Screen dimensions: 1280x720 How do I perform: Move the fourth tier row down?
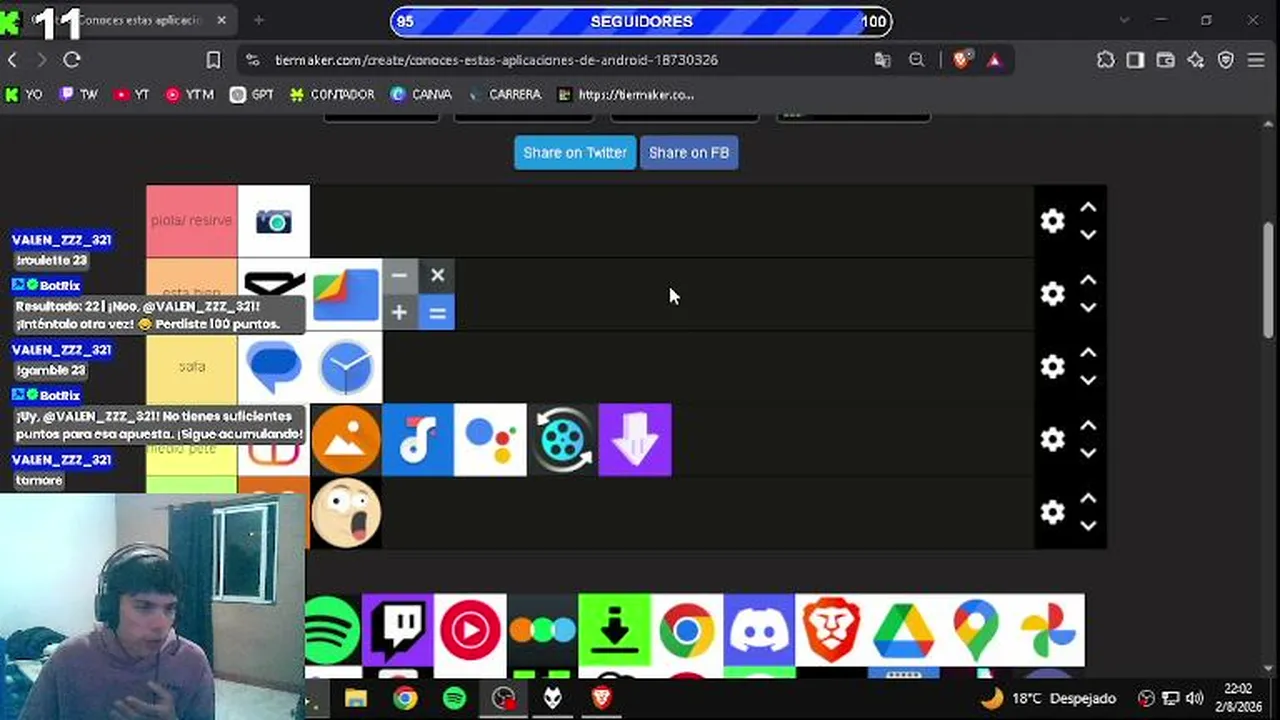[x=1088, y=454]
